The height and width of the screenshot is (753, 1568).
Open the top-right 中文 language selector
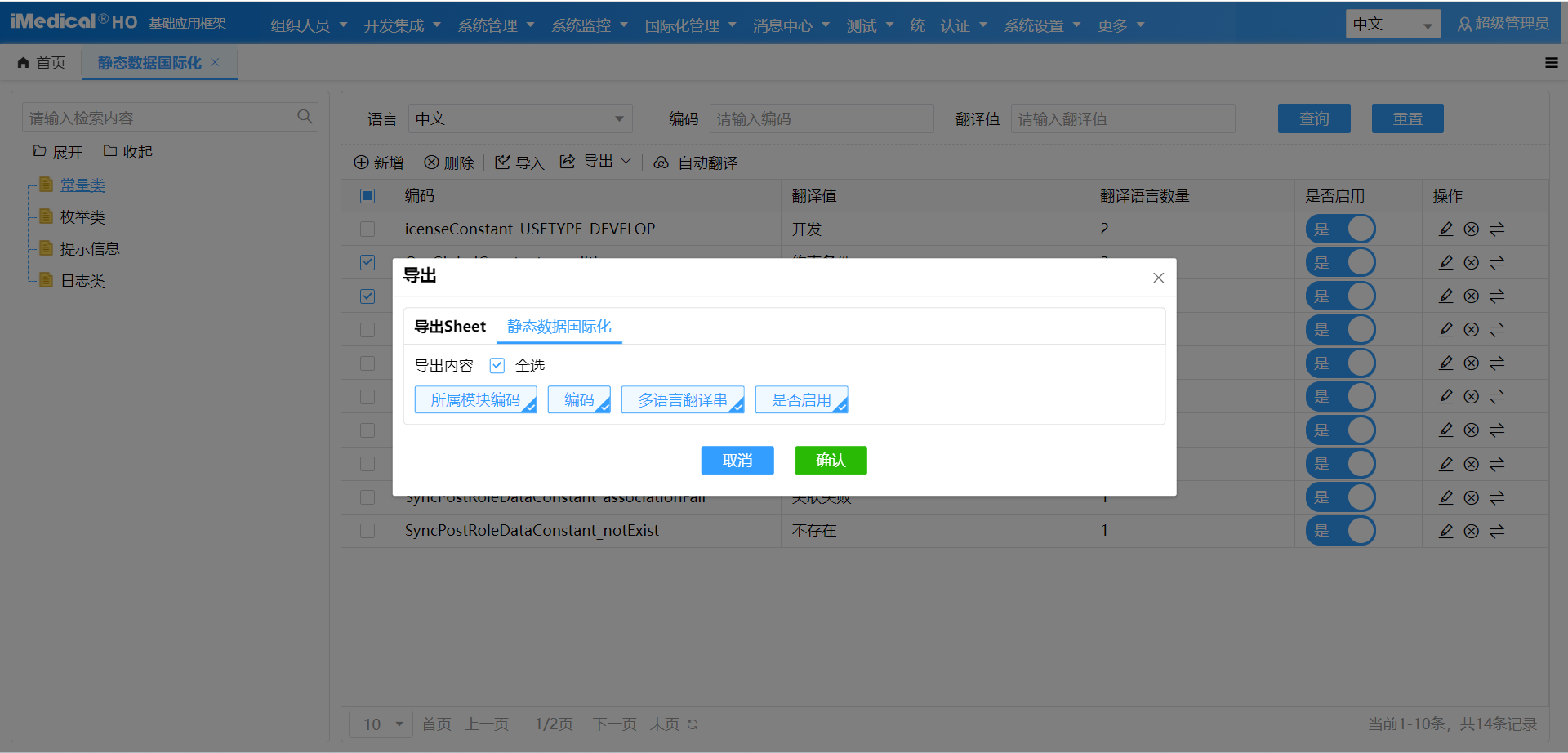(x=1393, y=25)
